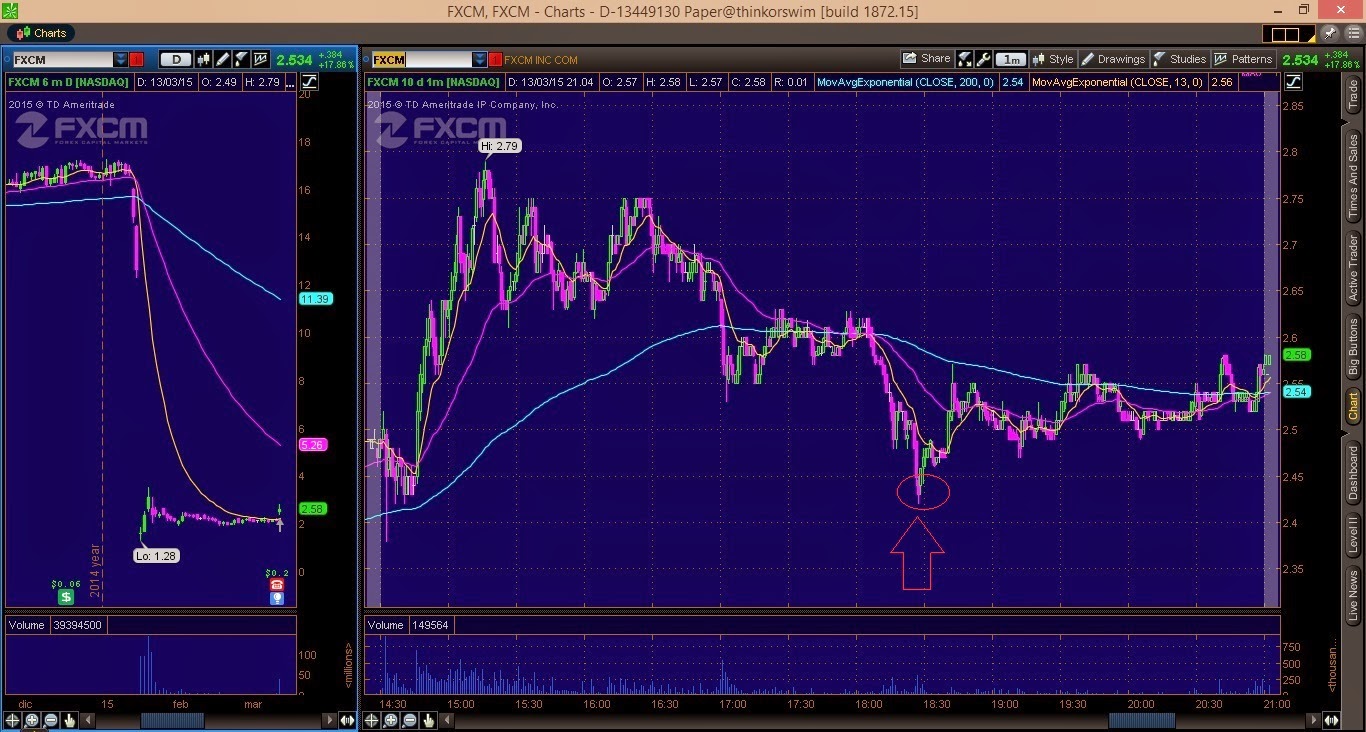The width and height of the screenshot is (1366, 732).
Task: Click the left chart red link indicator
Action: 136,59
